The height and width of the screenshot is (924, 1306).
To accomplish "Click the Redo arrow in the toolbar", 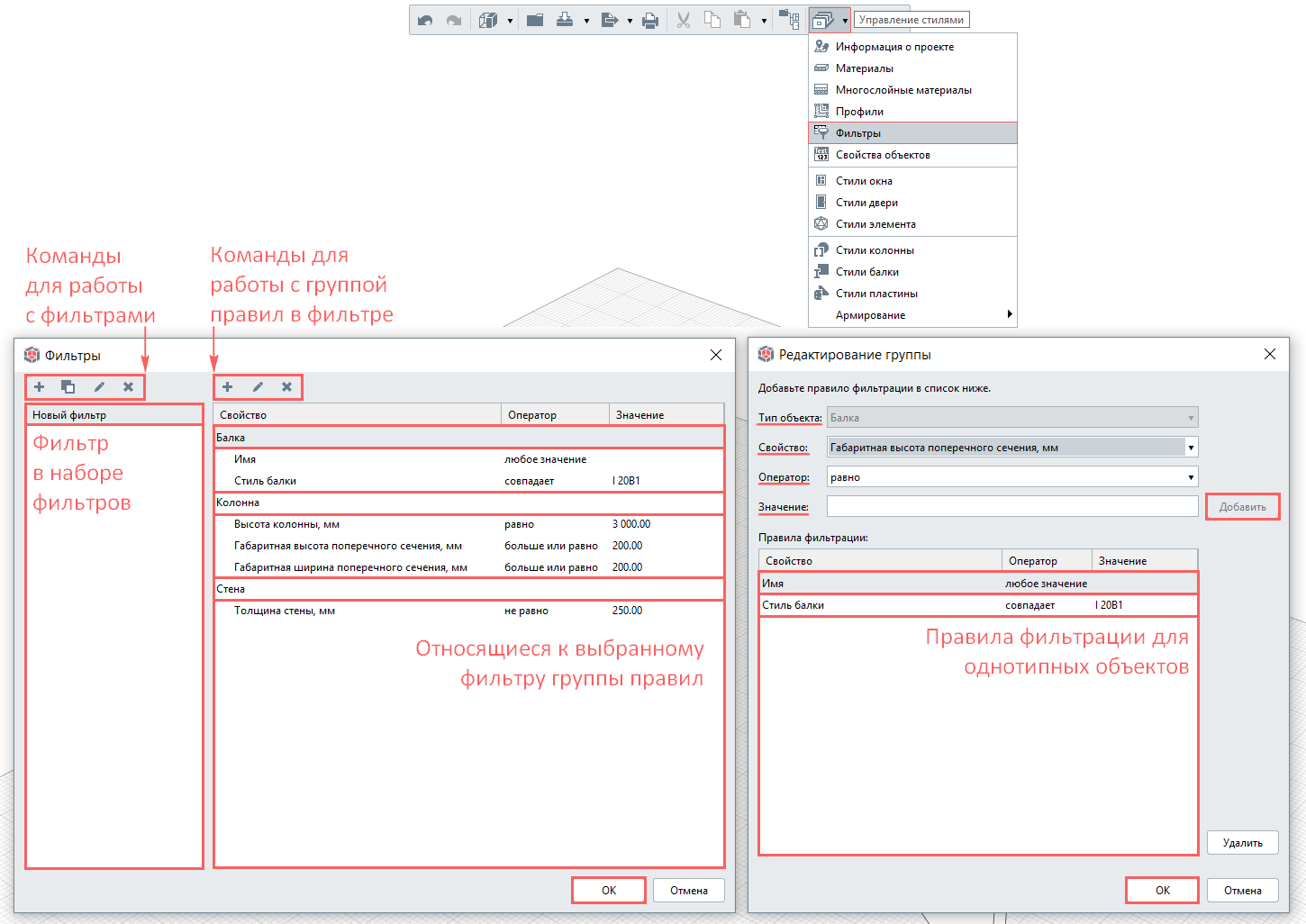I will [x=454, y=20].
